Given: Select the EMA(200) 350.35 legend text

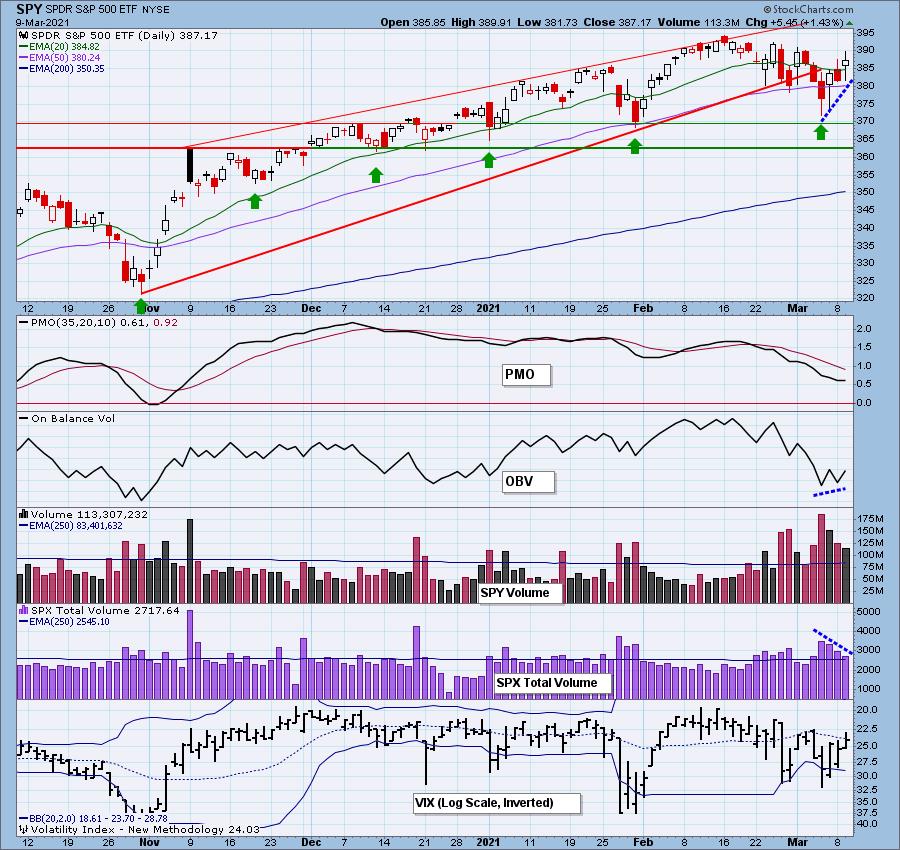Looking at the screenshot, I should pyautogui.click(x=67, y=68).
